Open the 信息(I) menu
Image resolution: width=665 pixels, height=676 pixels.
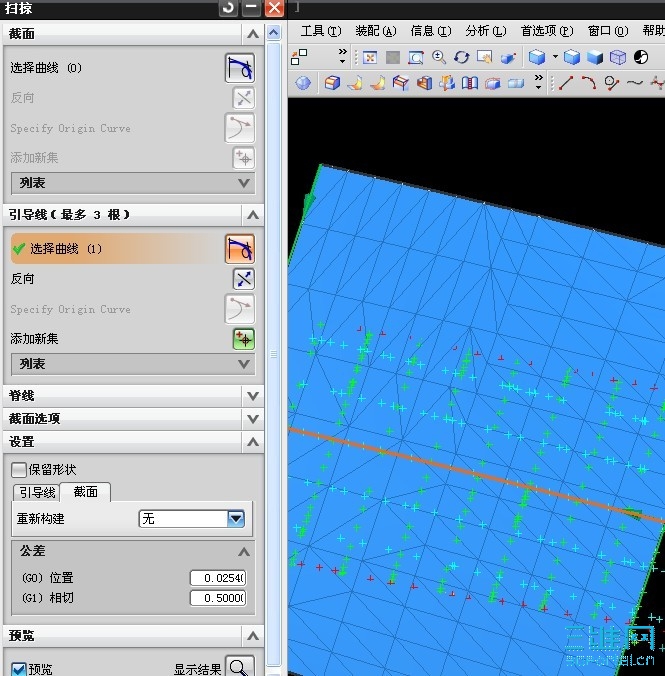(x=431, y=31)
